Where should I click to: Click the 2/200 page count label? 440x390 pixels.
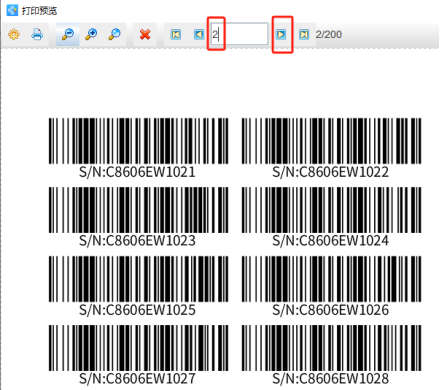pyautogui.click(x=328, y=34)
